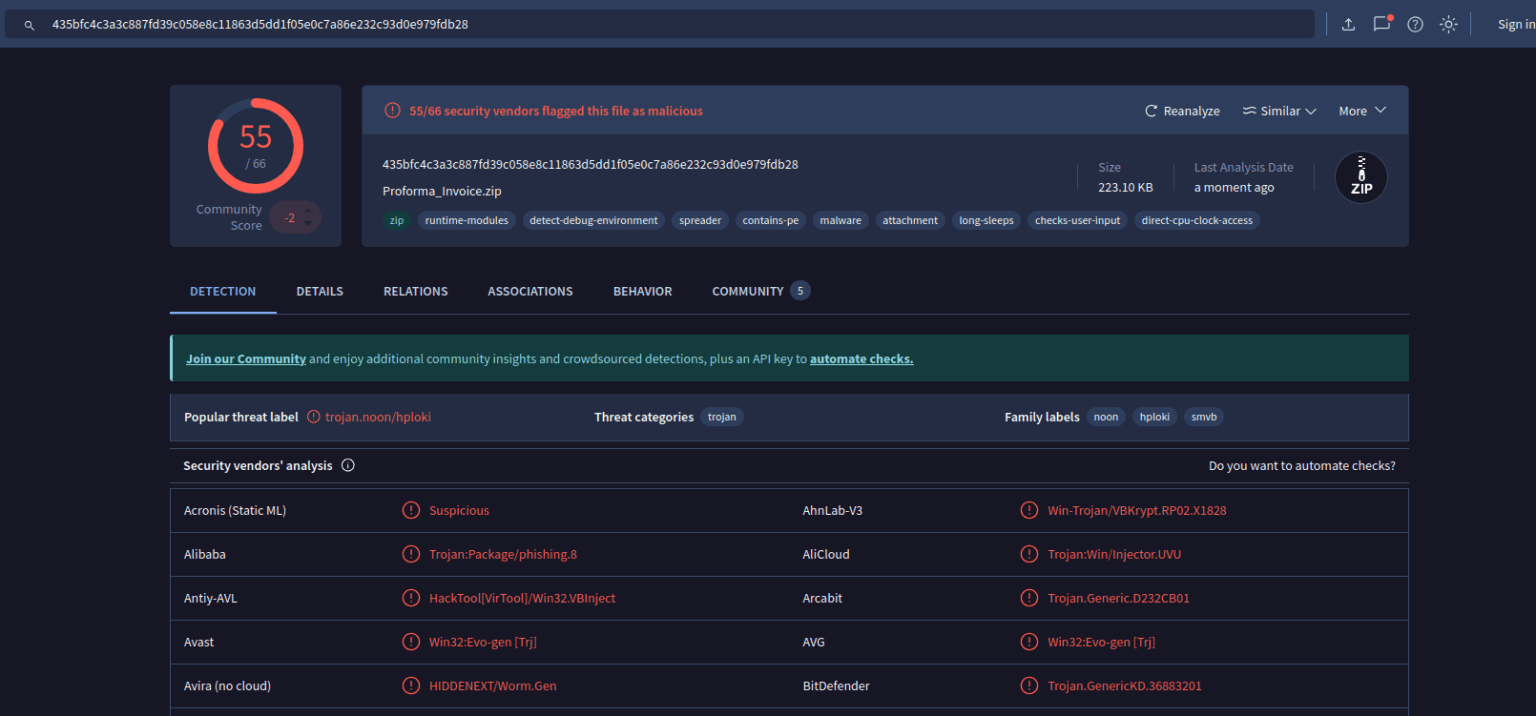Open the help question mark icon
The image size is (1536, 716).
click(x=1415, y=24)
